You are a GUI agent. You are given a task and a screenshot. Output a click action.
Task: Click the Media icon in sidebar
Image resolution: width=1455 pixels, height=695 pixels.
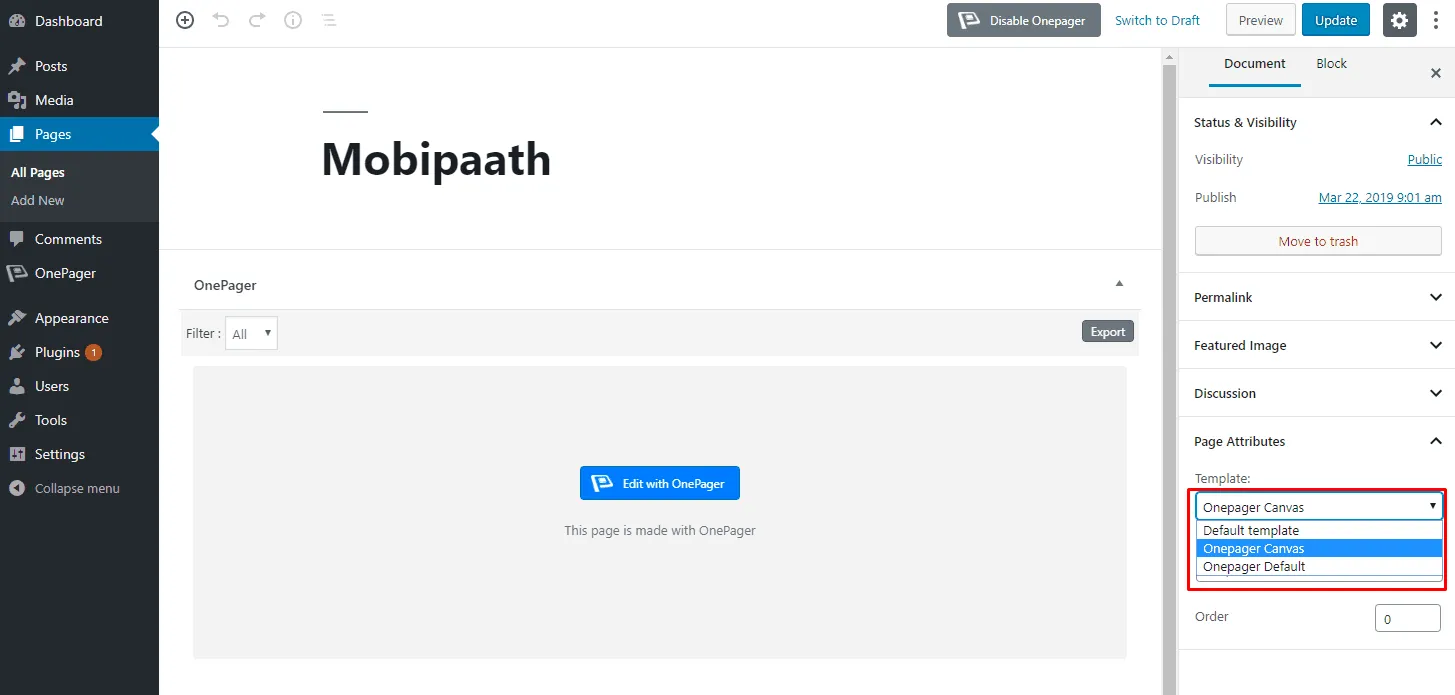pyautogui.click(x=17, y=100)
